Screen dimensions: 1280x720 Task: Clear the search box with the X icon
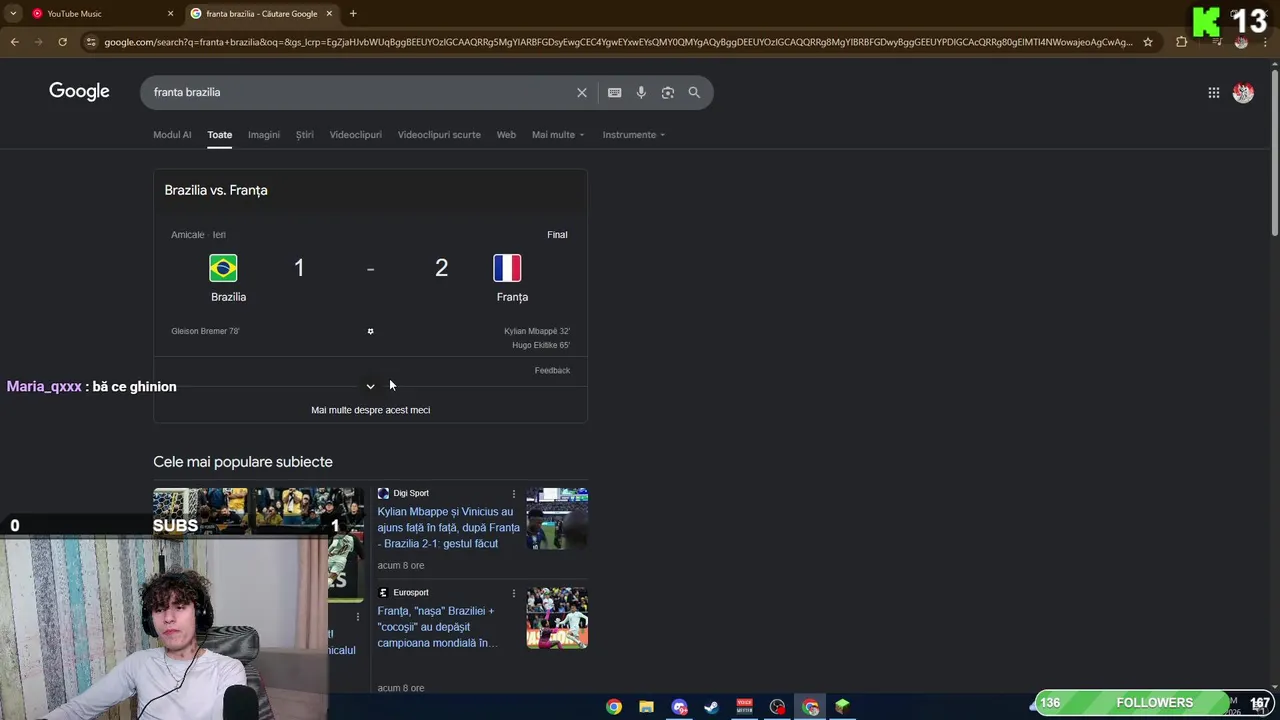(x=582, y=92)
